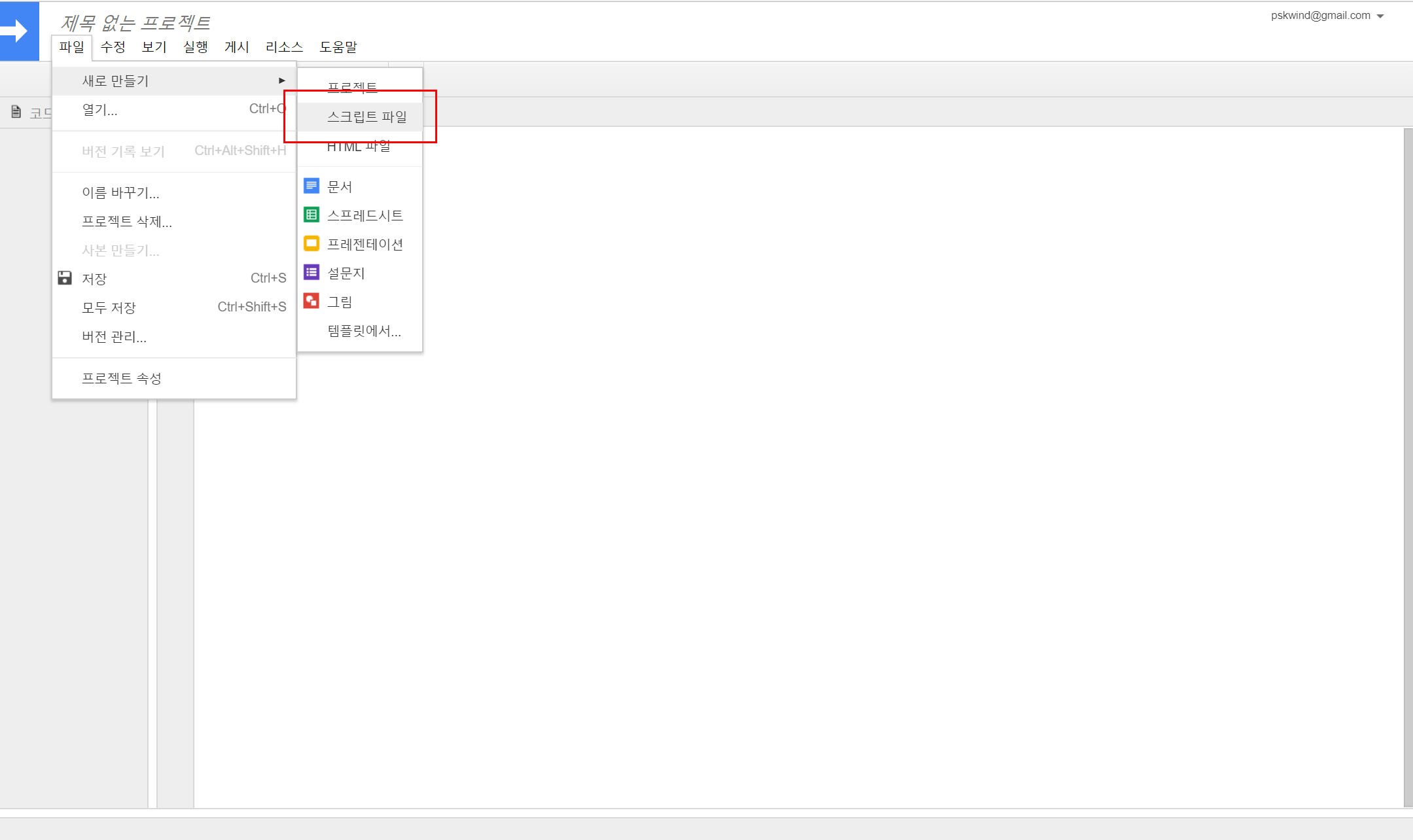1413x840 pixels.
Task: Open the pskwind@gmail.com account dropdown
Action: (1327, 16)
